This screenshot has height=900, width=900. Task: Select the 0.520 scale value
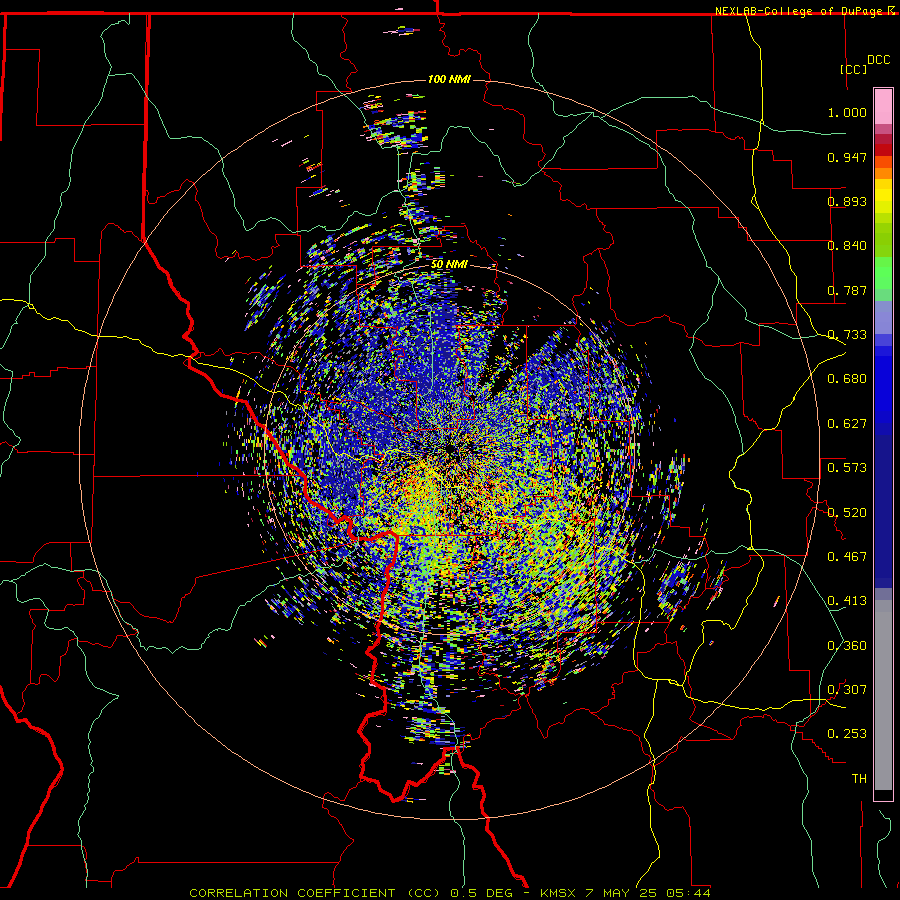(x=847, y=512)
